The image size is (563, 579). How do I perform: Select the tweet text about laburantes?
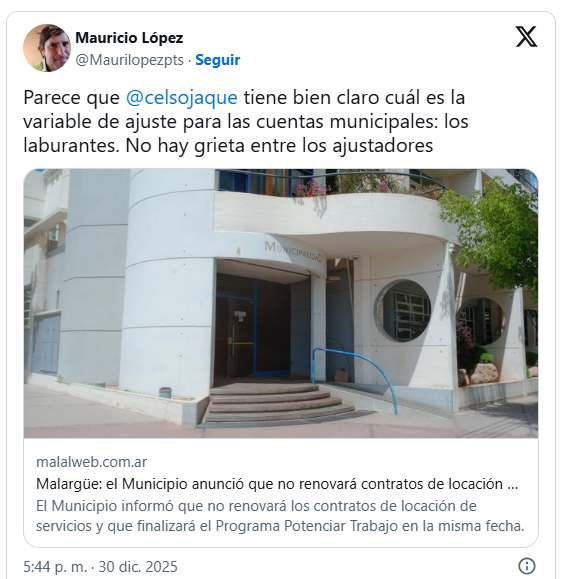[x=246, y=121]
